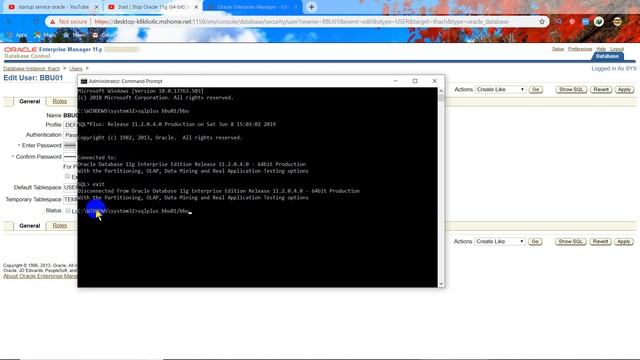This screenshot has width=640, height=360.
Task: Click the top Revert button
Action: click(x=601, y=89)
